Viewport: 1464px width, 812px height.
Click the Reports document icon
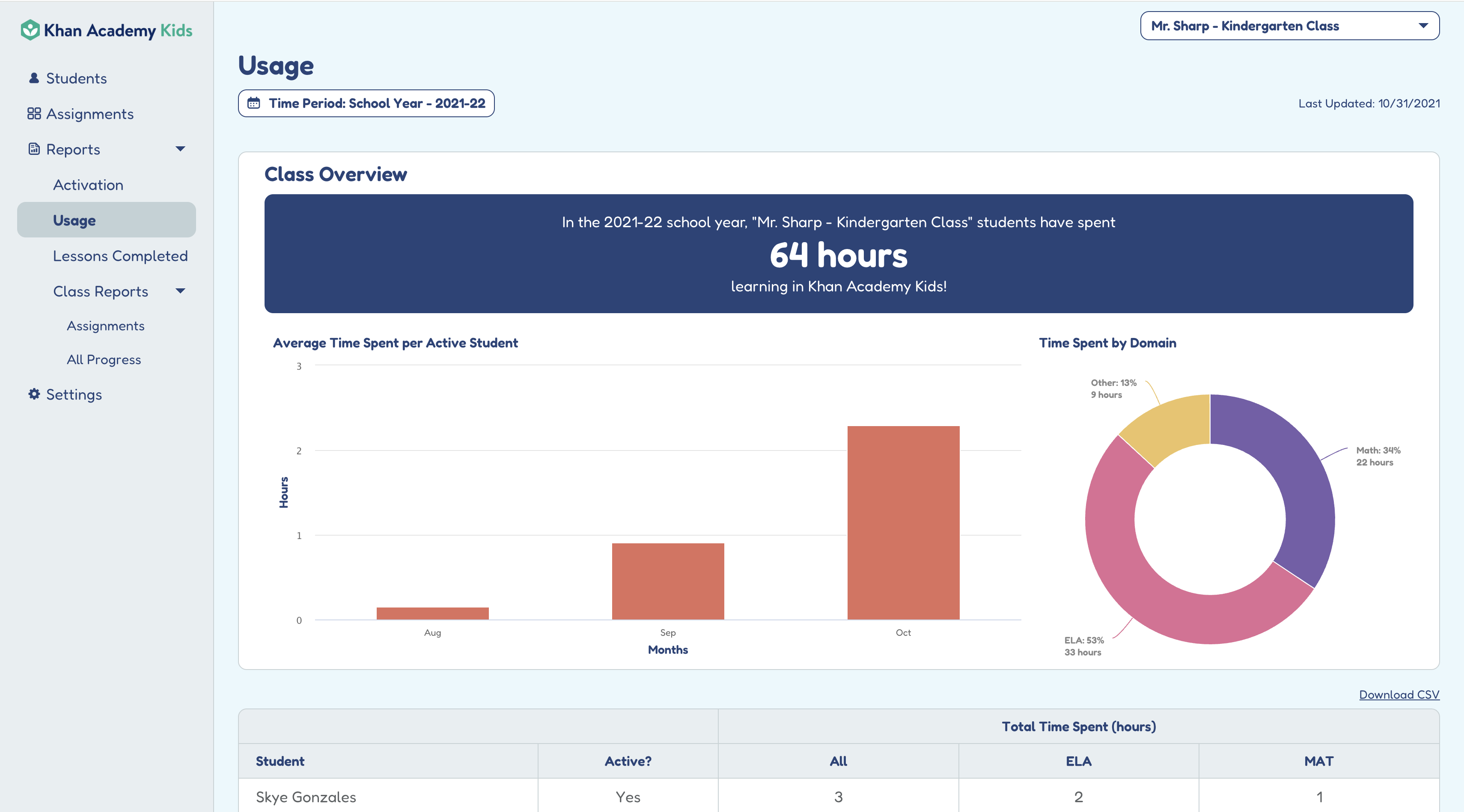[x=34, y=149]
